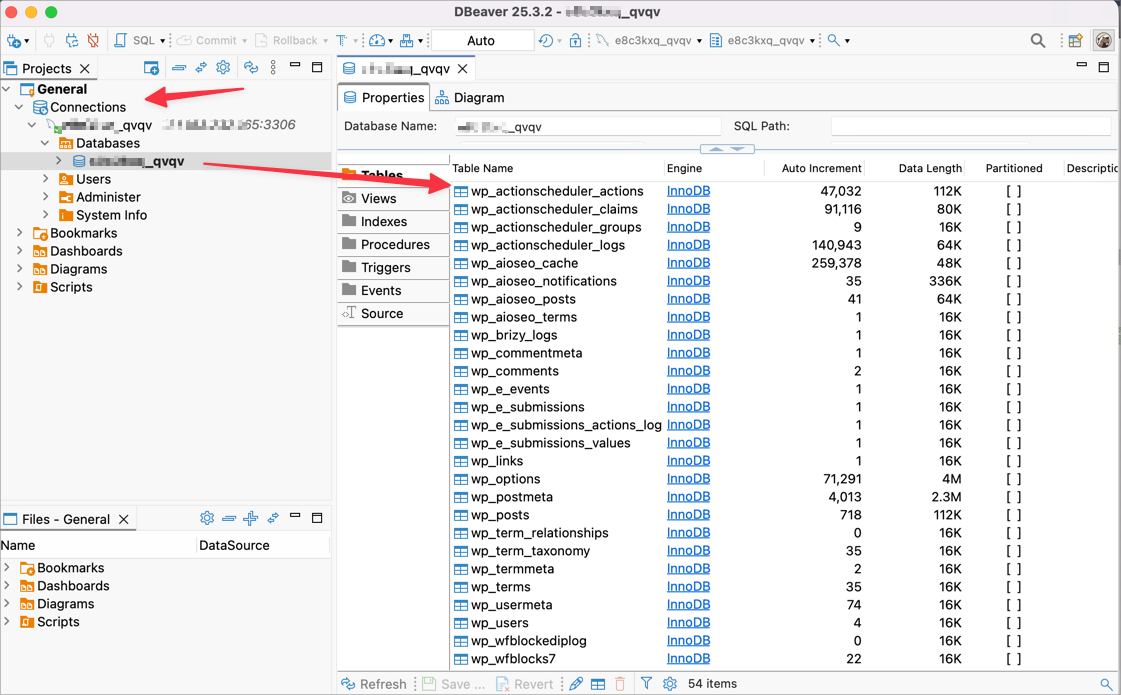Collapse the General project group
Image resolution: width=1121 pixels, height=695 pixels.
click(x=6, y=89)
